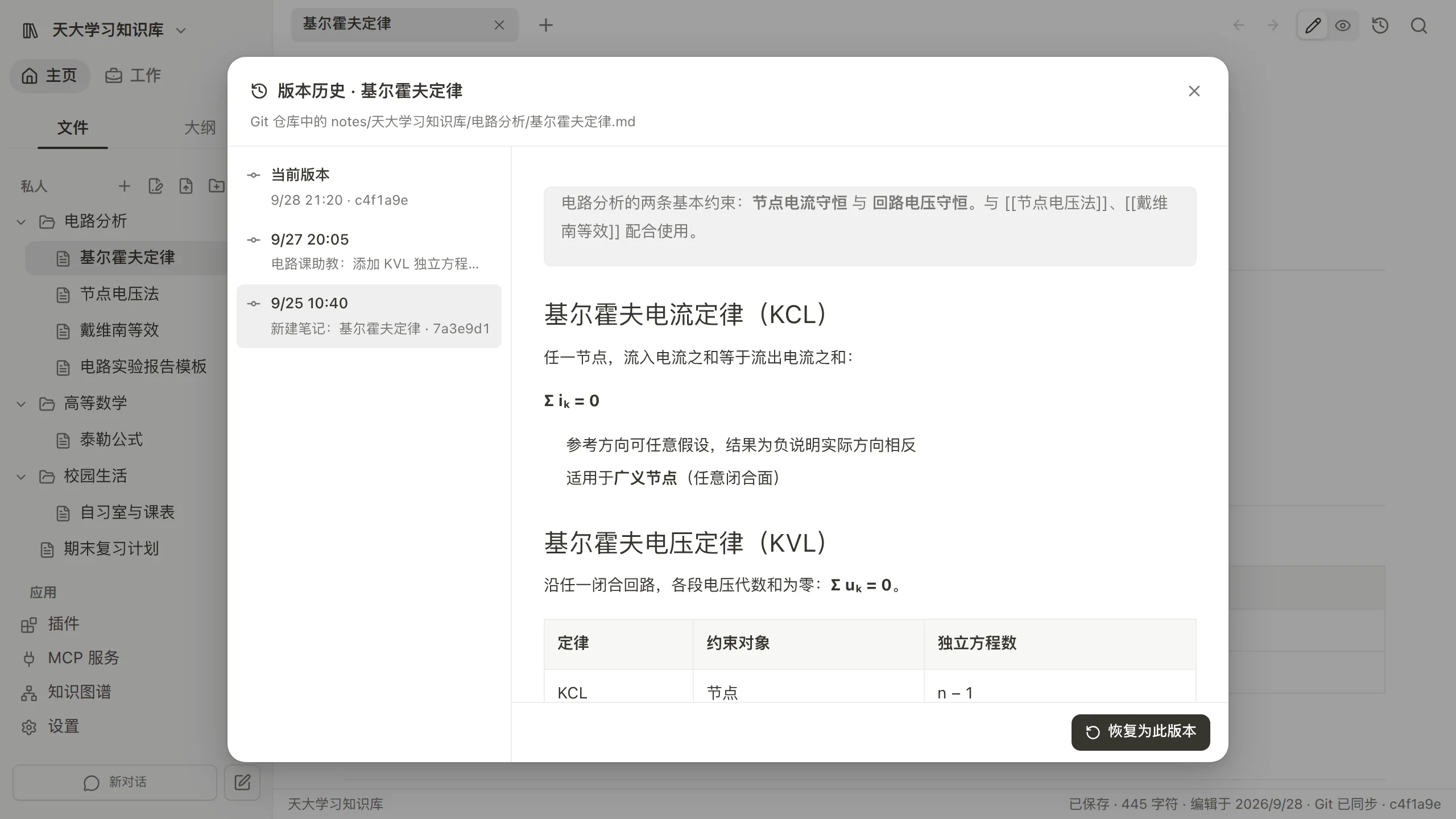
Task: Open the 插件 plugins page
Action: pos(50,624)
